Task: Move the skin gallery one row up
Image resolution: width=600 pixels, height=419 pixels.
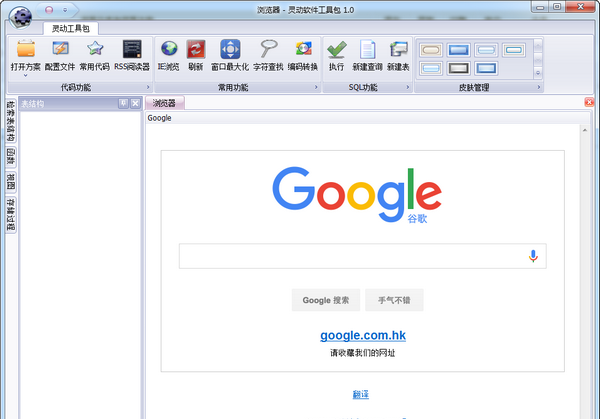Action: coord(538,46)
